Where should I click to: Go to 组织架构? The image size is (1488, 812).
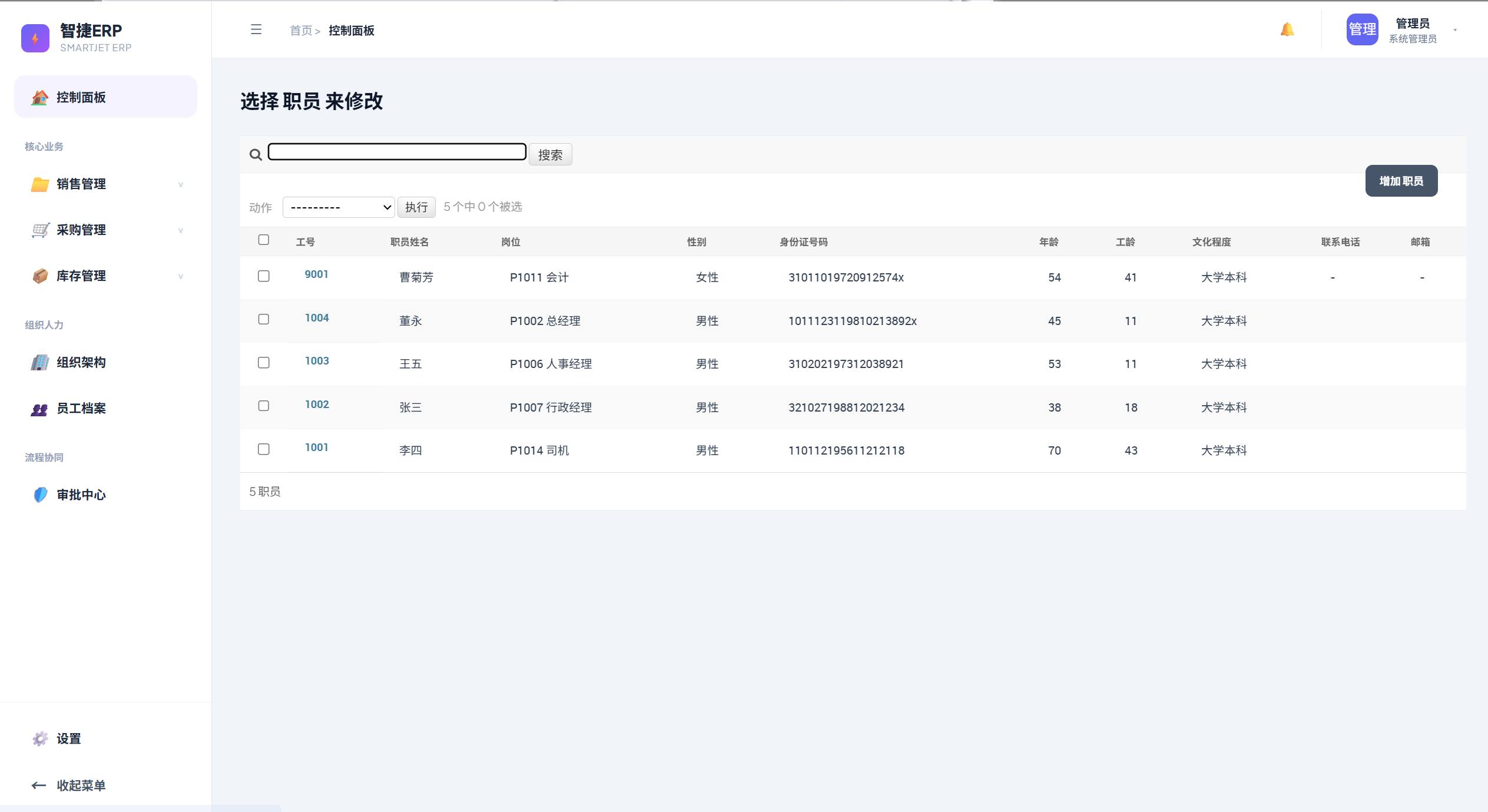(x=105, y=363)
